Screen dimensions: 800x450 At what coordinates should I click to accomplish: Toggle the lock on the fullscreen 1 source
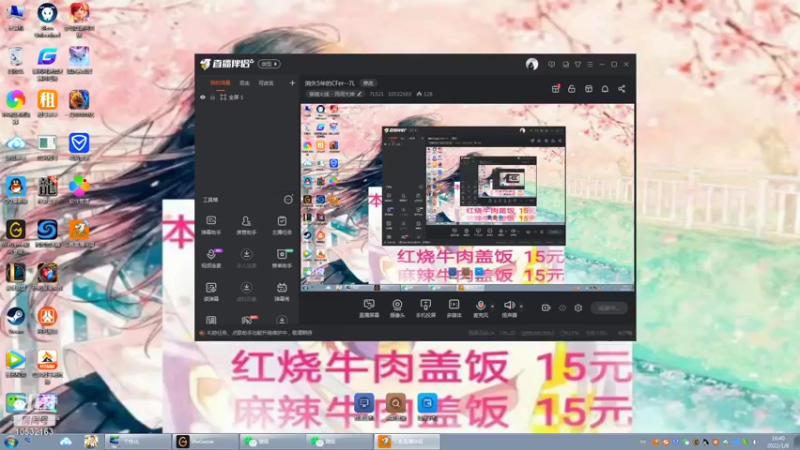tap(213, 97)
